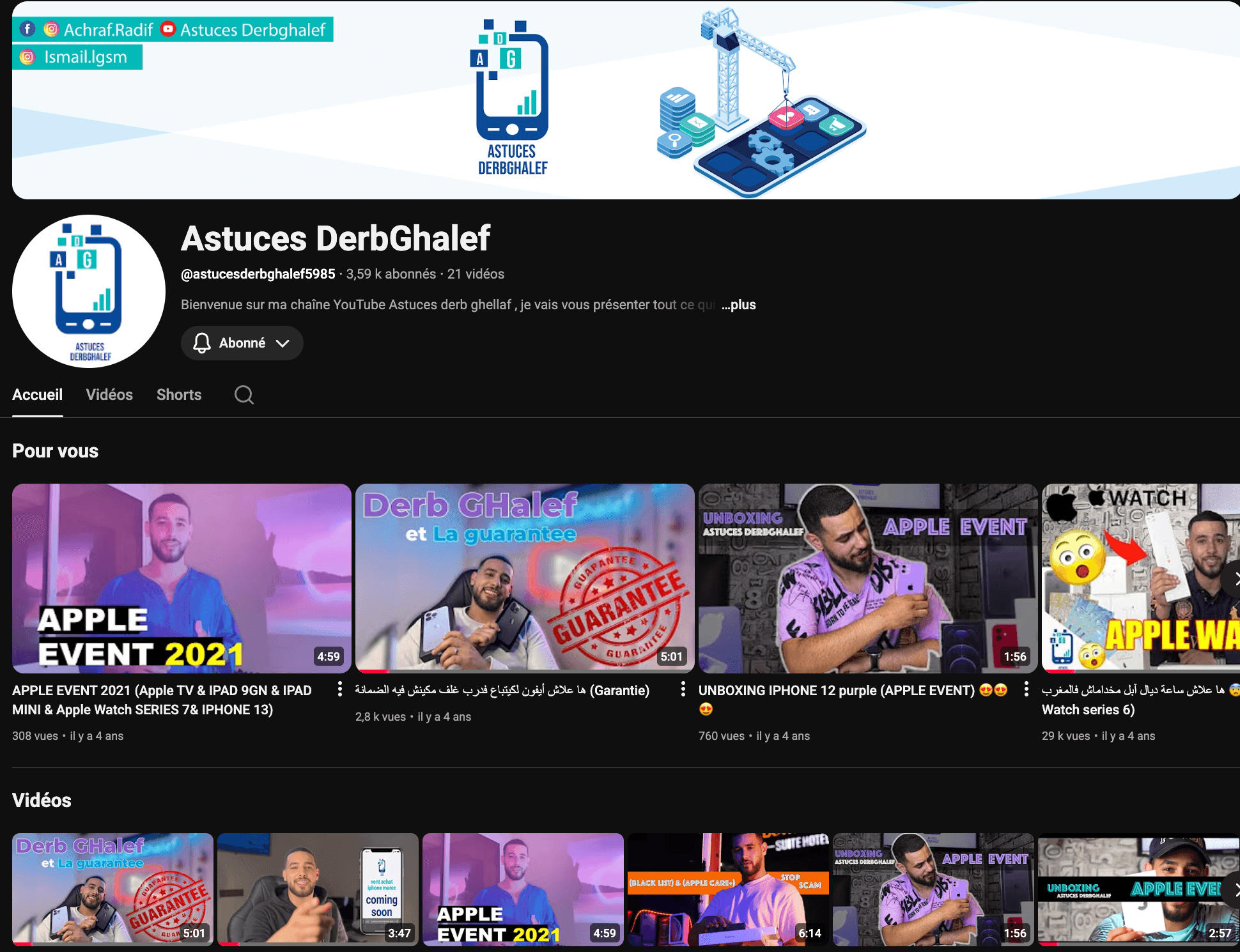
Task: Expand the Abonné dropdown chevron
Action: pyautogui.click(x=283, y=343)
